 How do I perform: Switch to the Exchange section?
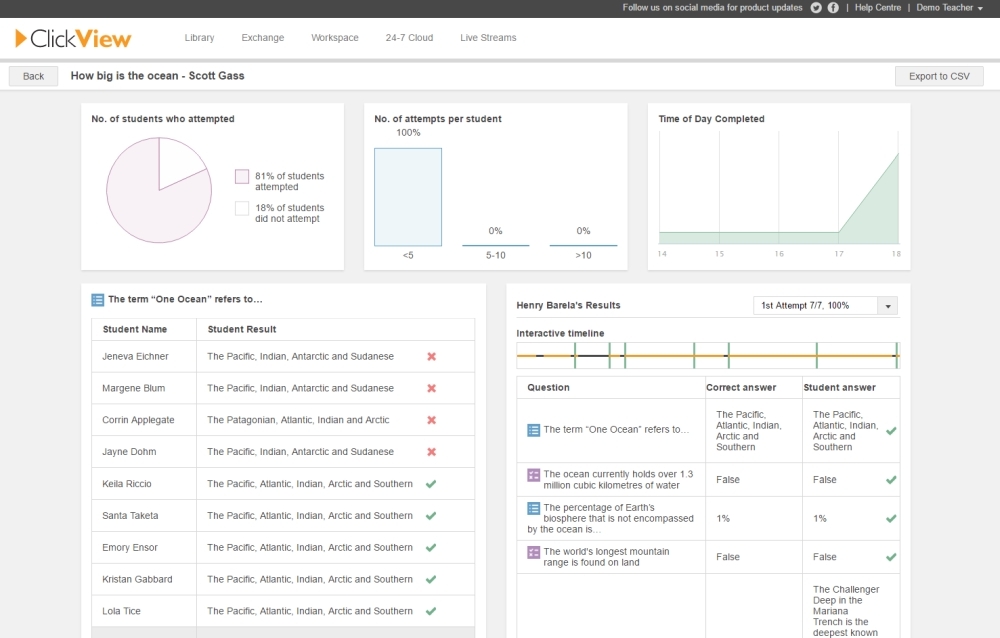(262, 37)
